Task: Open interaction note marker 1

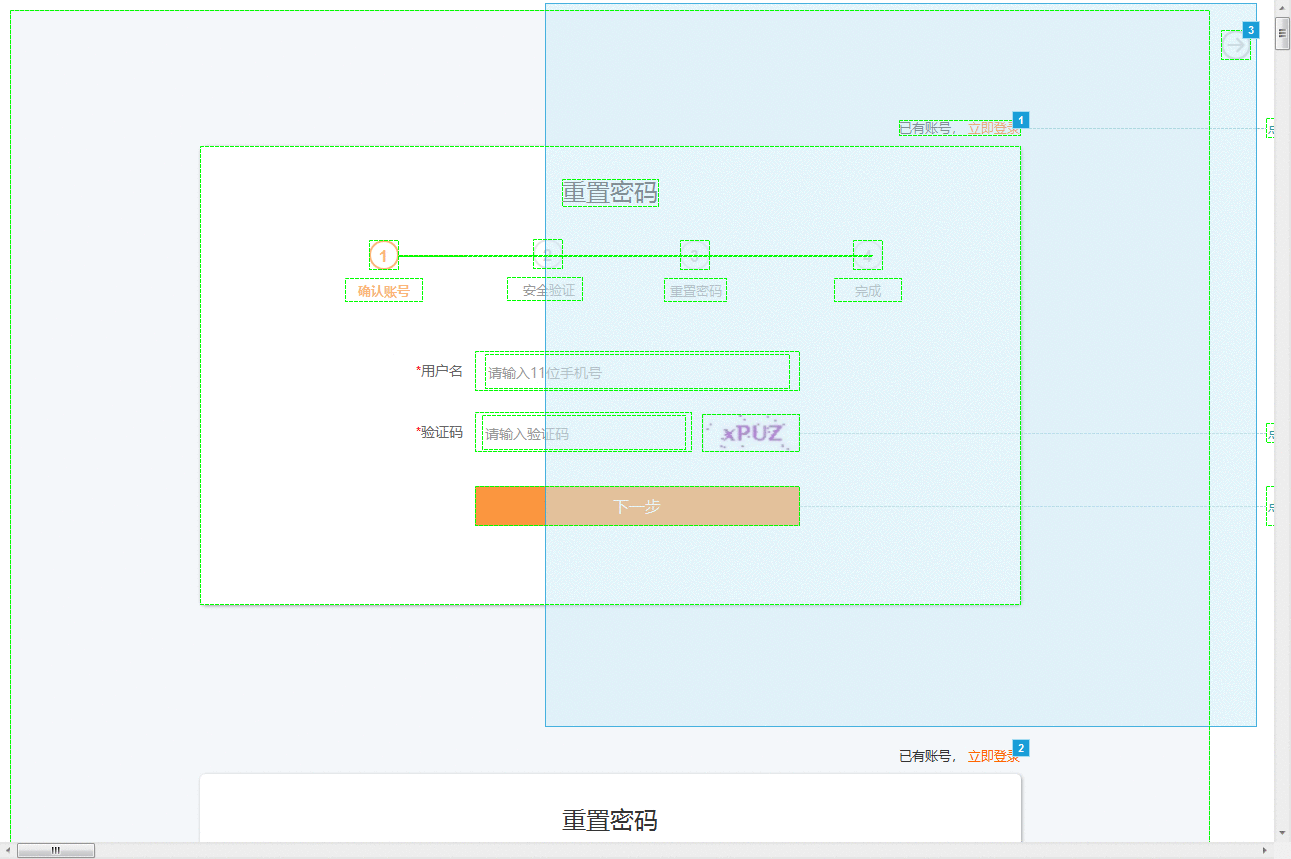Action: (1021, 120)
